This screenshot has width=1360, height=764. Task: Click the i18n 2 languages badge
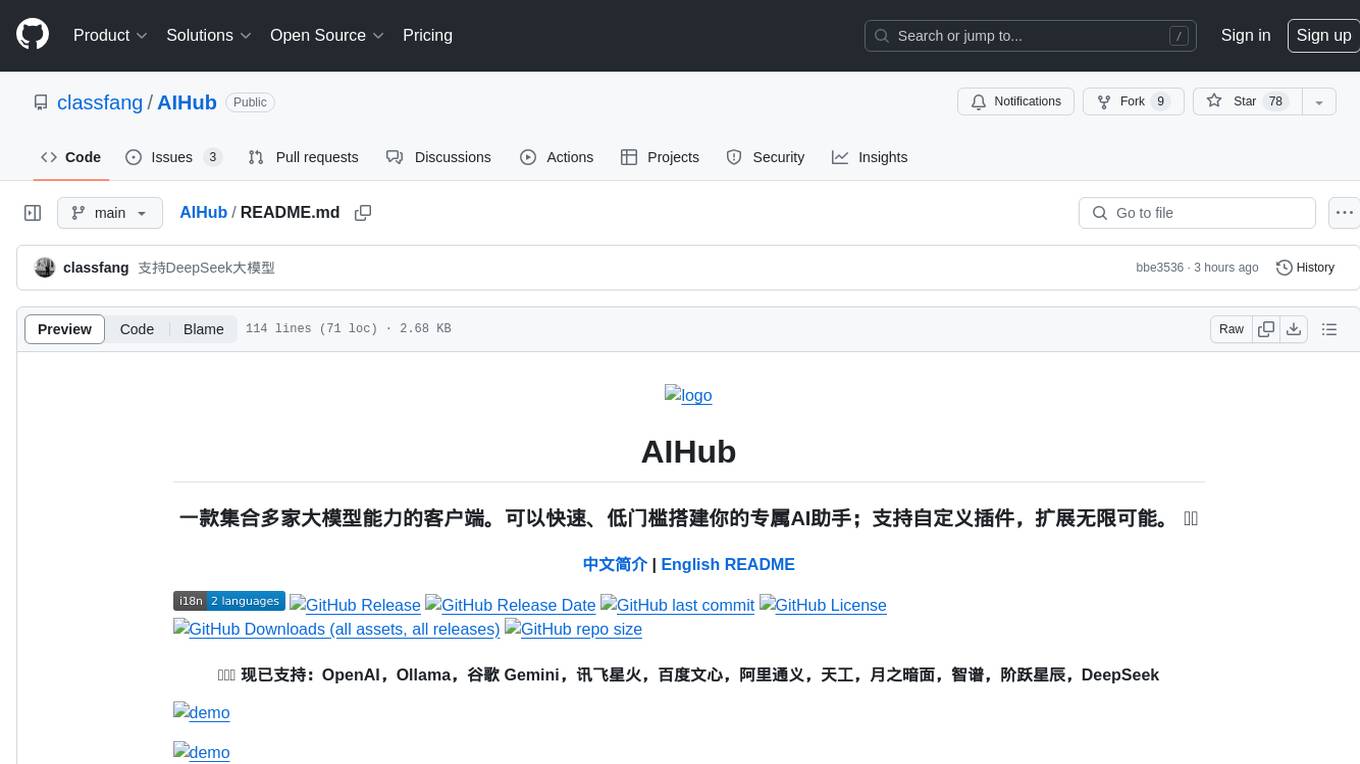[229, 601]
